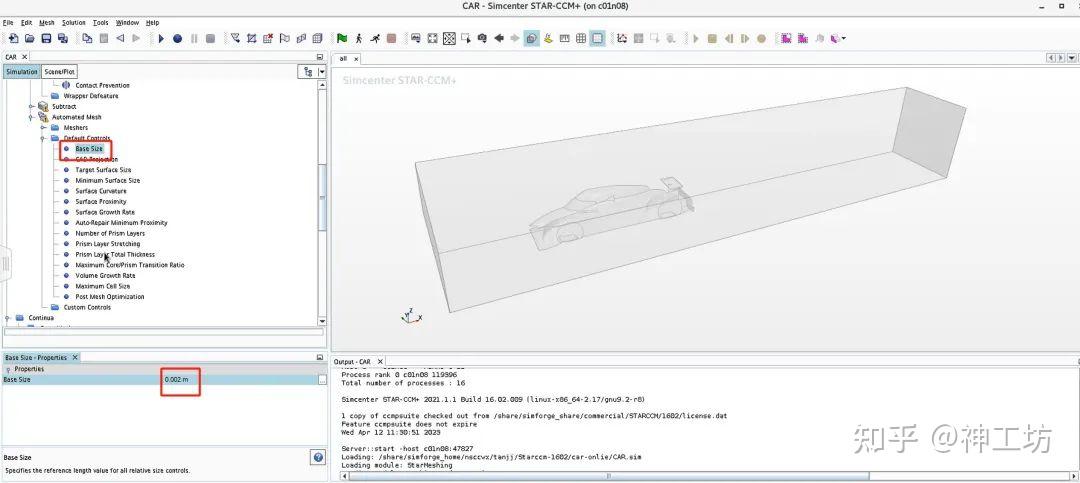Click the blue play arrow toolbar icon
Image resolution: width=1080 pixels, height=483 pixels.
coord(161,39)
